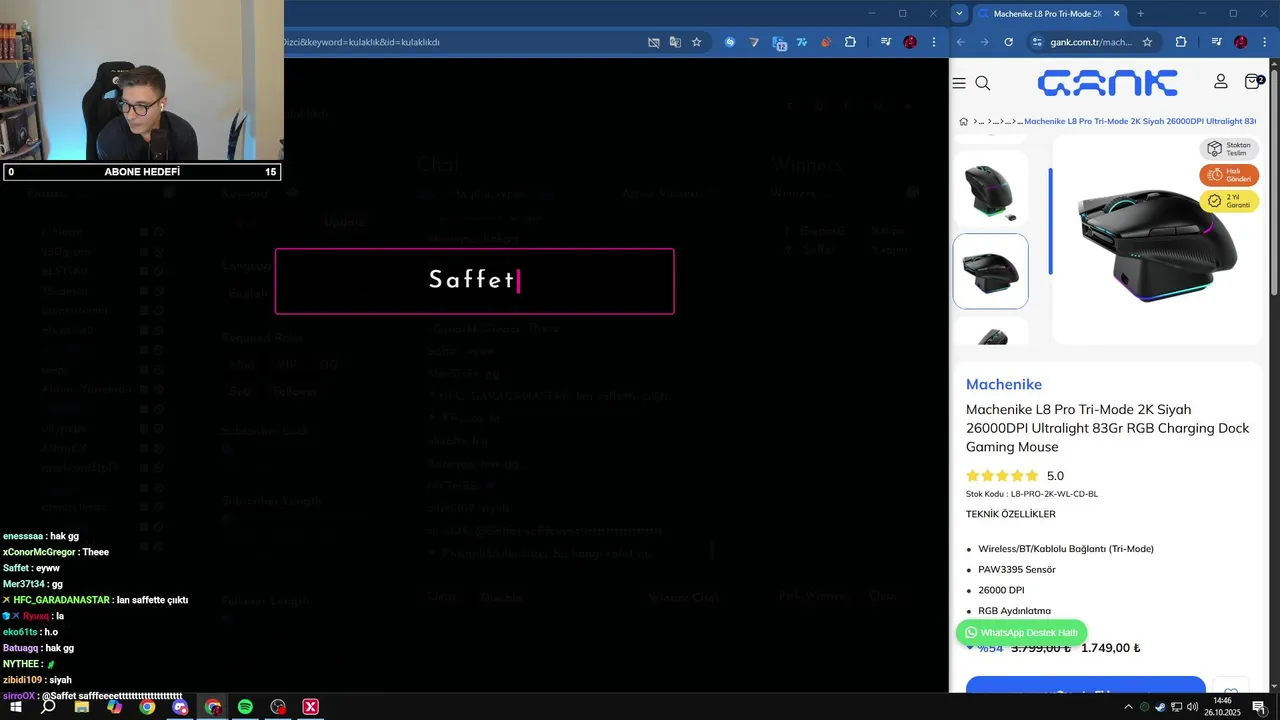This screenshot has width=1280, height=720.
Task: Click the gank.com.tr address bar
Action: [x=1092, y=42]
